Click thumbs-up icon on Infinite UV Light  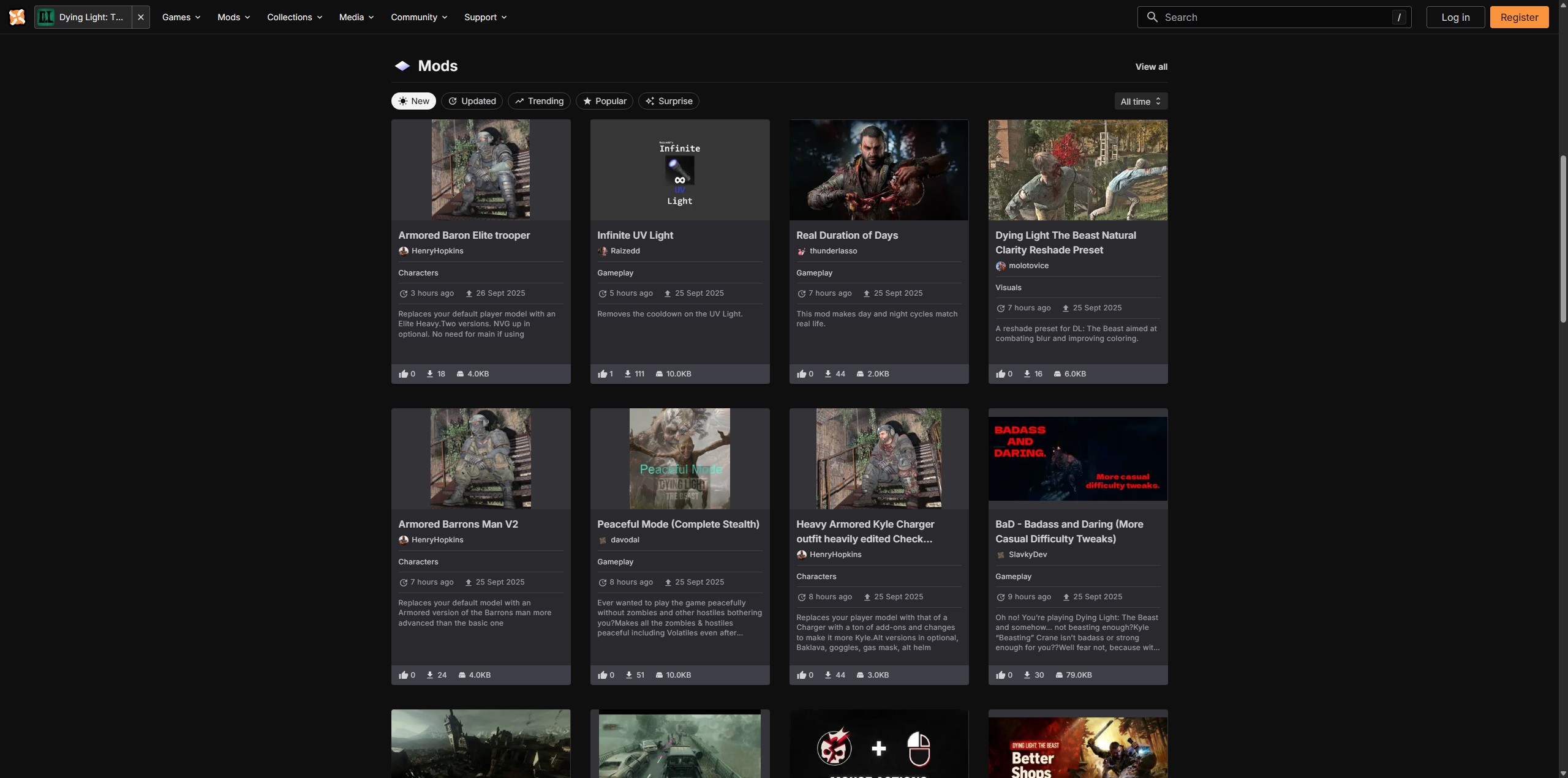603,374
